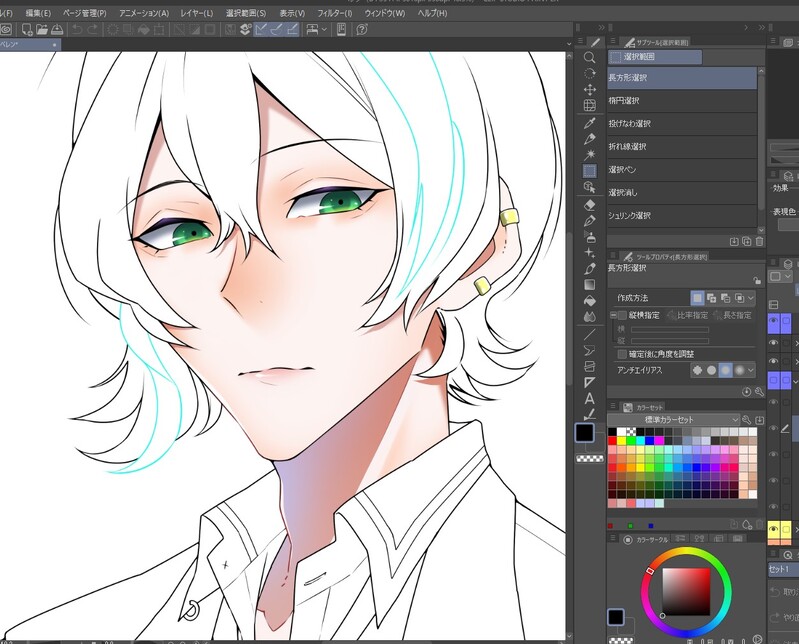Choose no anti-aliasing option for アンチエイリアス
Viewport: 799px width, 644px height.
[697, 370]
